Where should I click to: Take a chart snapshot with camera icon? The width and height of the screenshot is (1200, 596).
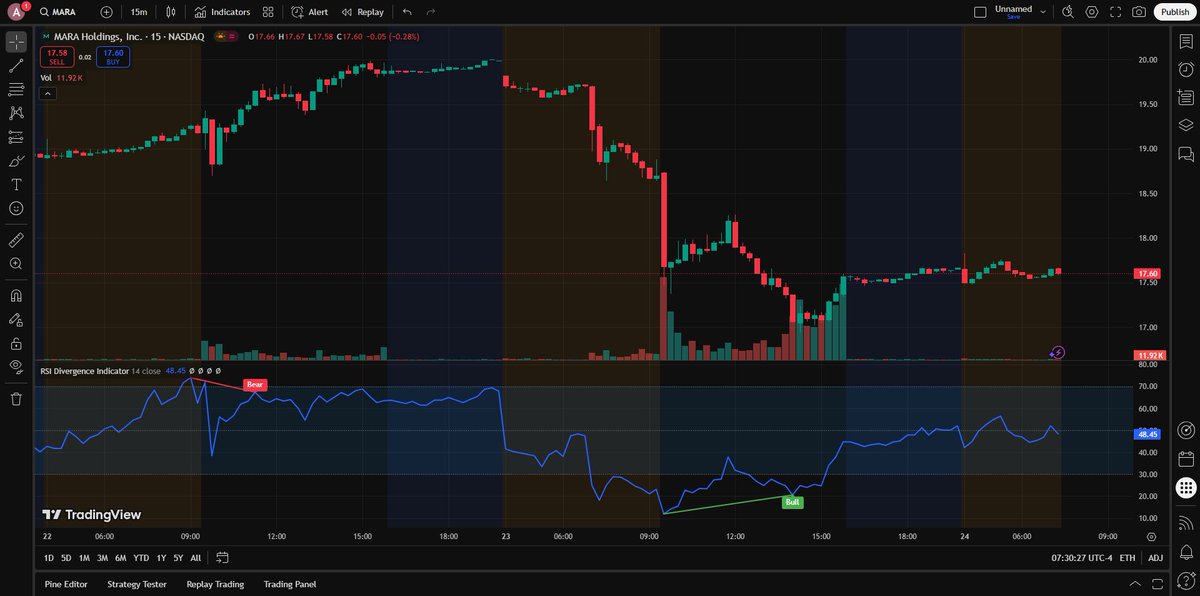click(x=1139, y=12)
